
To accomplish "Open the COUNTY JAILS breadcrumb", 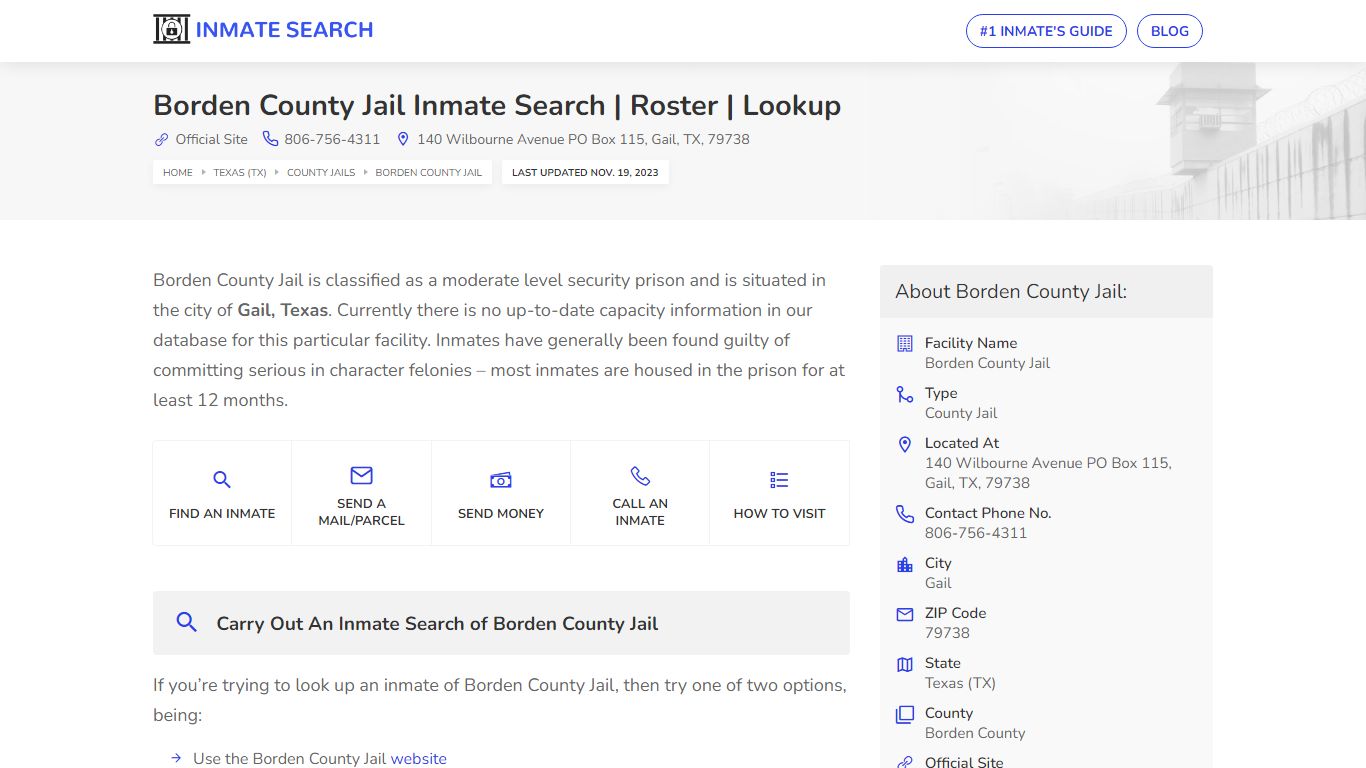I will pyautogui.click(x=321, y=172).
